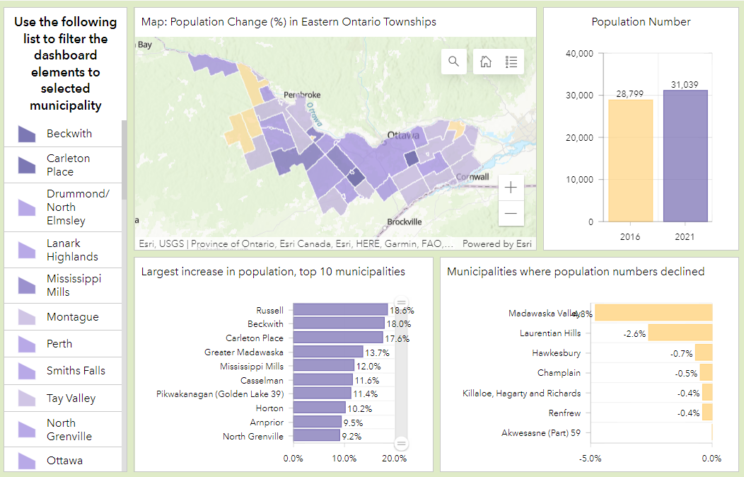Viewport: 744px width, 477px height.
Task: Click the 2021 population bar
Action: 685,156
